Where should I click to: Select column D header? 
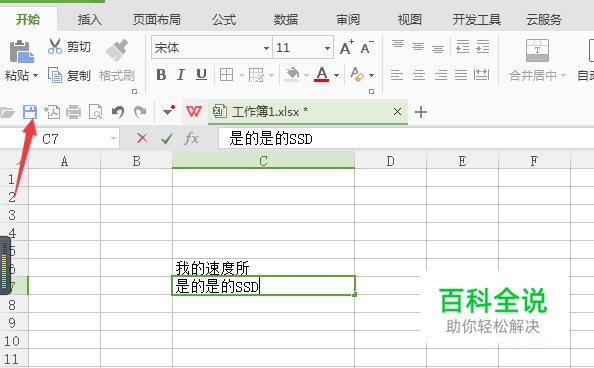coord(390,161)
